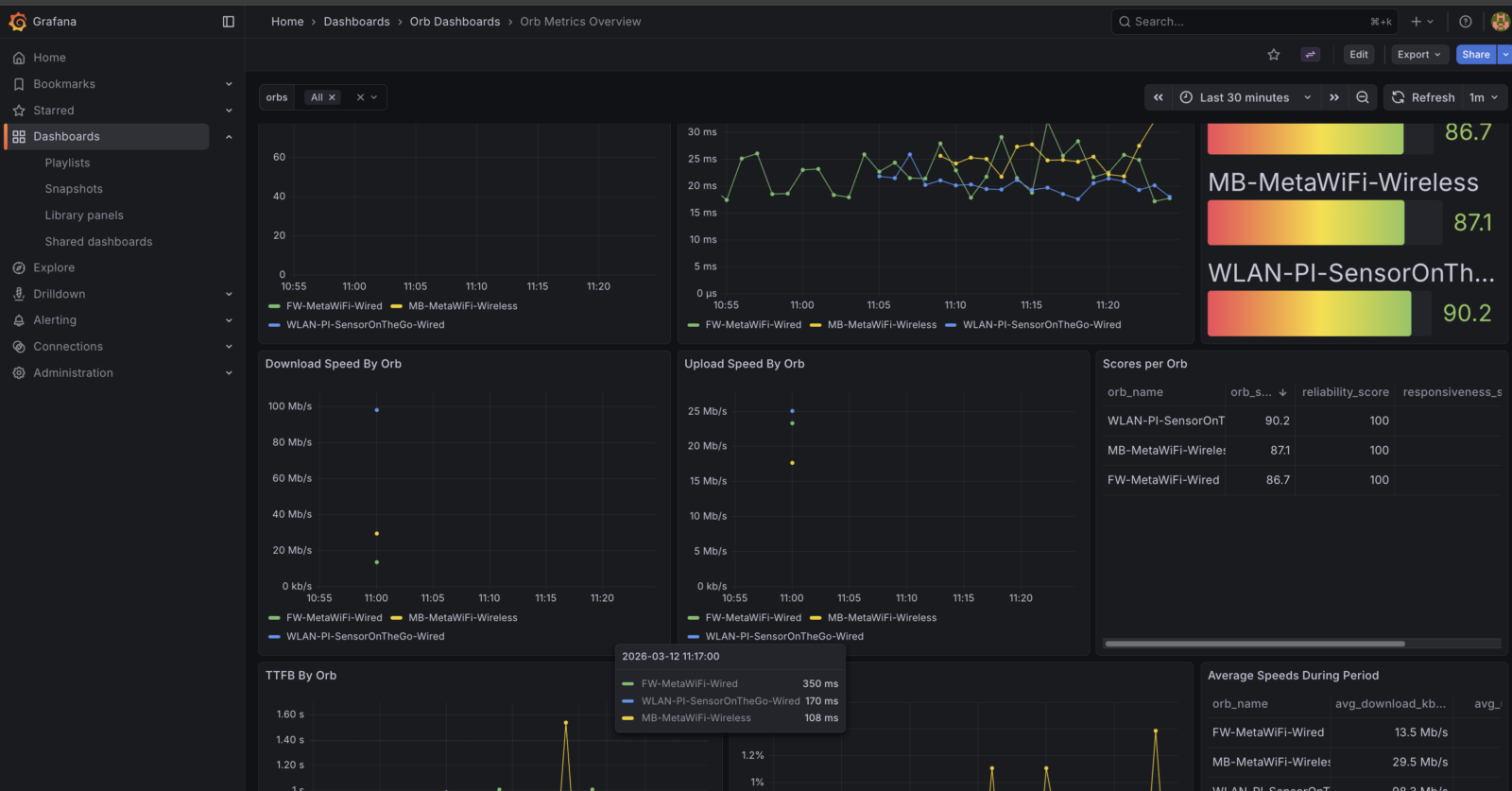Viewport: 1512px width, 791px height.
Task: Open Explore in the sidebar
Action: [x=54, y=268]
